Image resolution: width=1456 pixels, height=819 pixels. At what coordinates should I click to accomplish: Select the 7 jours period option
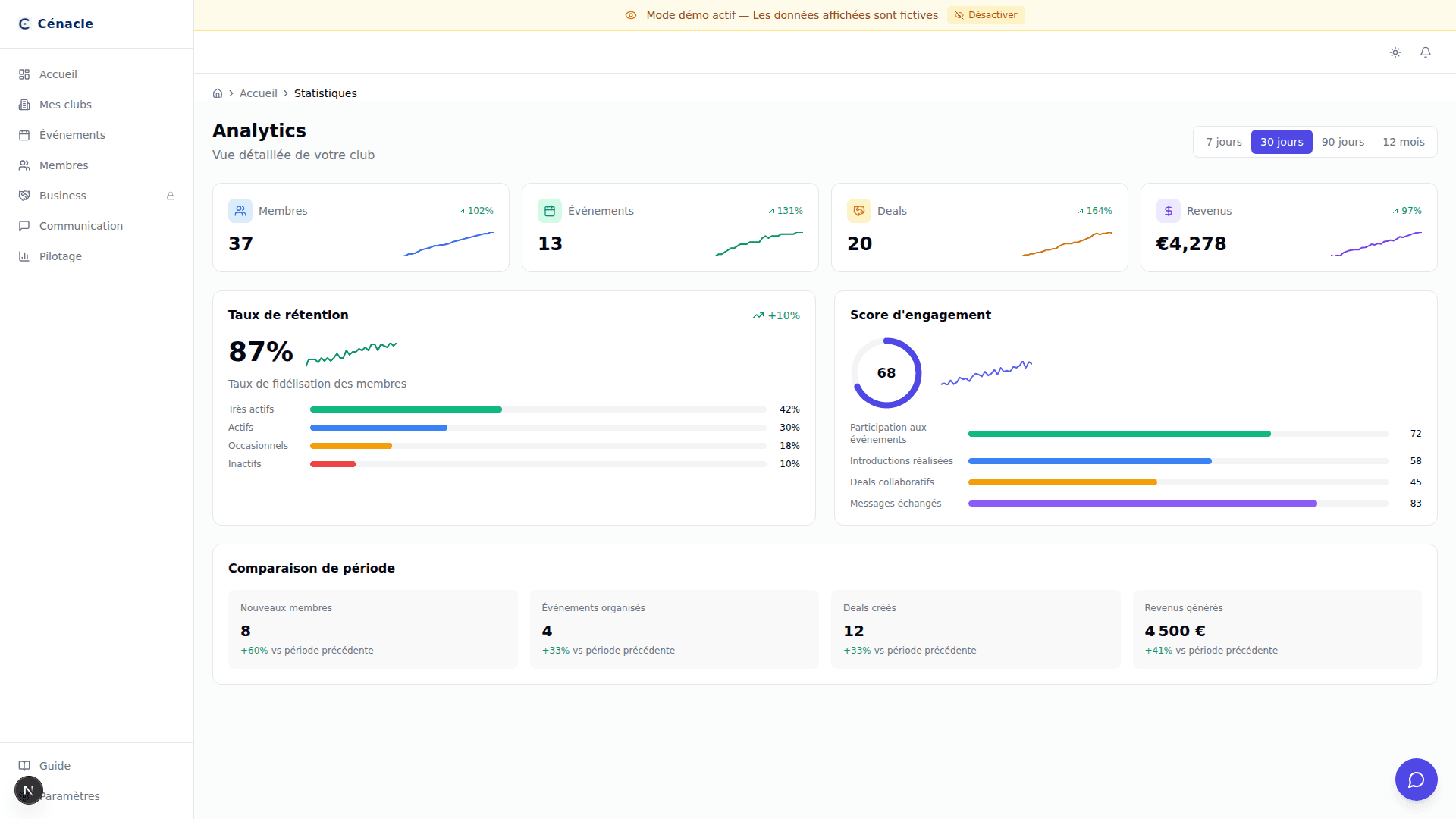[x=1224, y=142]
